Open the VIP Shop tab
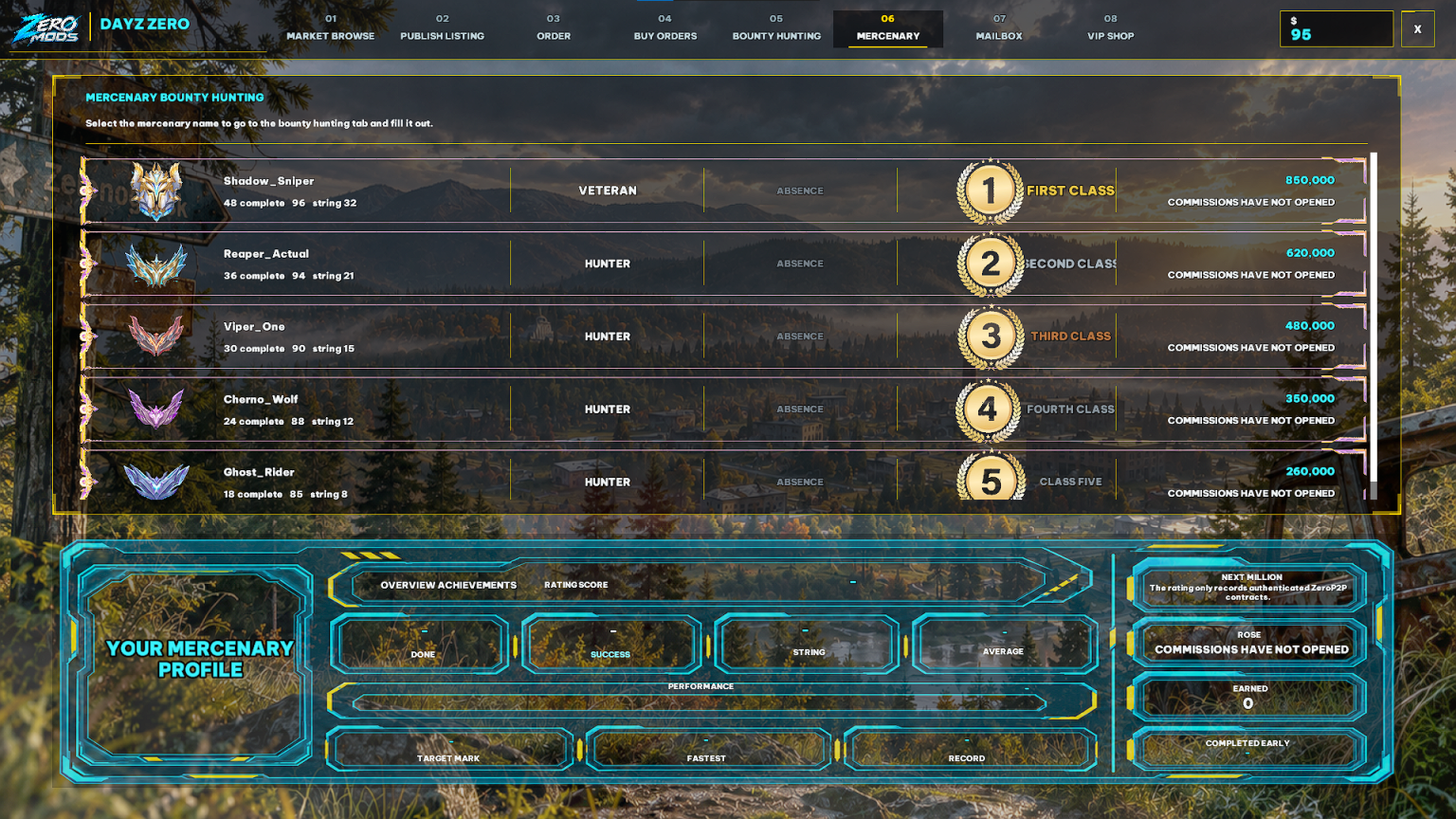 (1110, 28)
